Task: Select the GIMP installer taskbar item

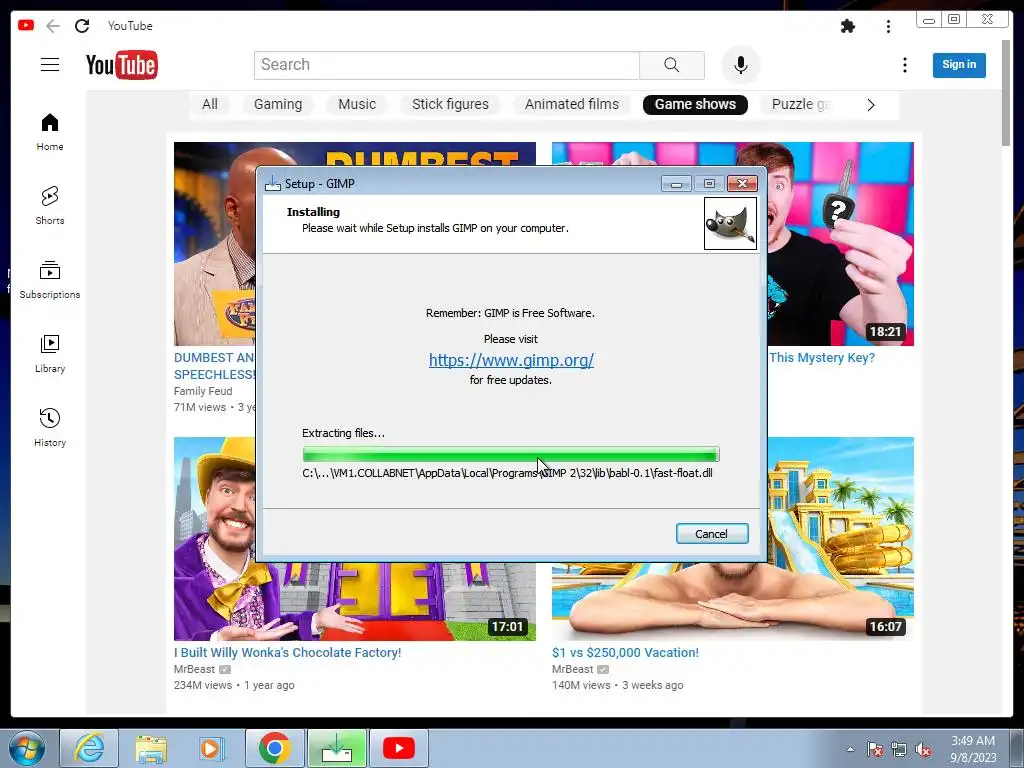Action: [x=337, y=748]
